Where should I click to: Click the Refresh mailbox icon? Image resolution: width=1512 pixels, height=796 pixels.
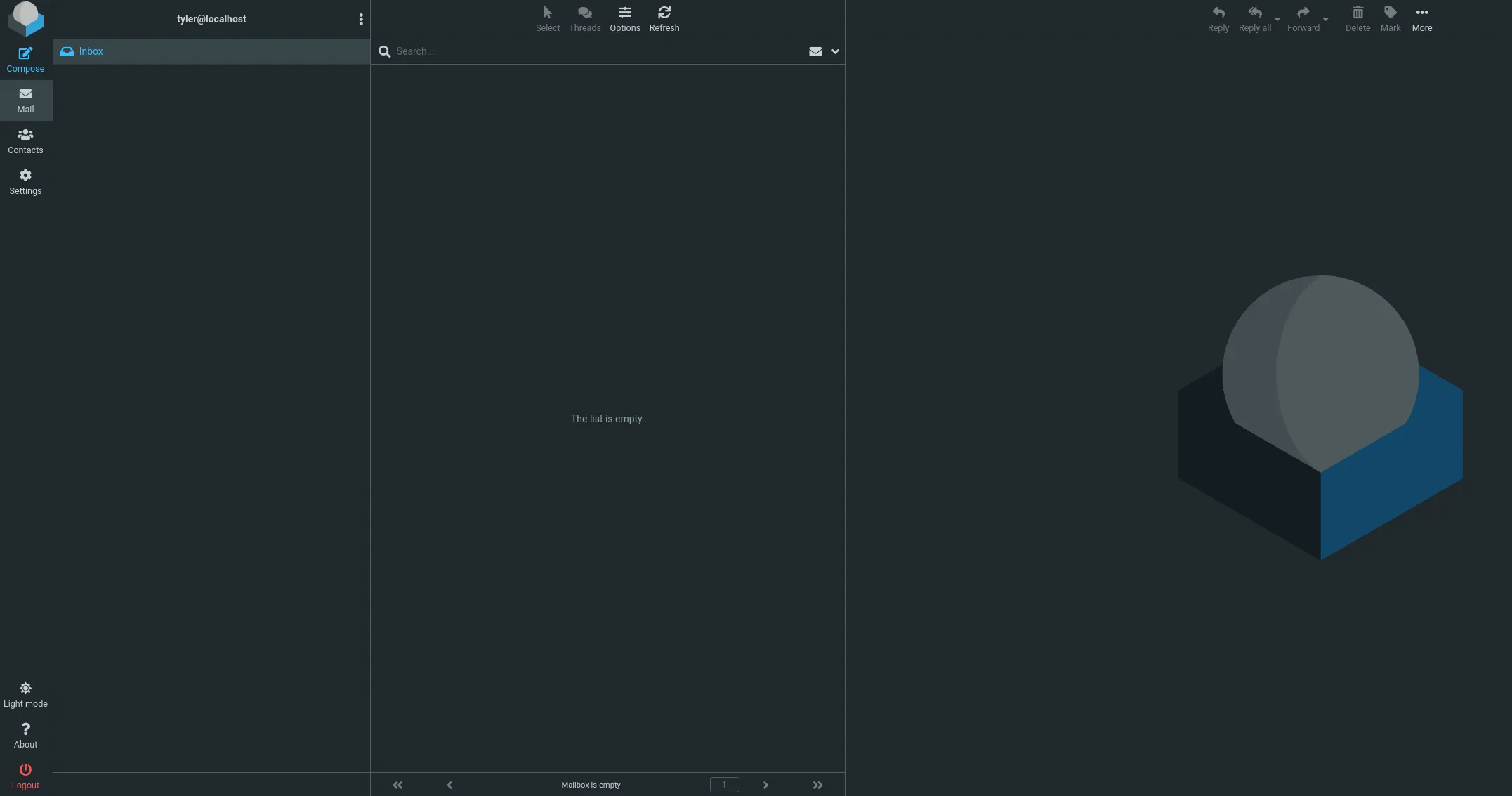(664, 18)
